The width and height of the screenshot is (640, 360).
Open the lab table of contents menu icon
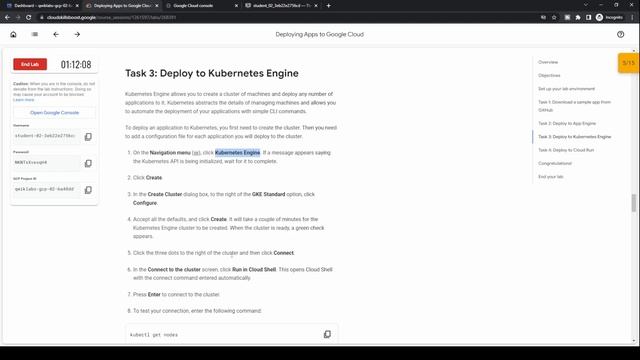tap(35, 34)
